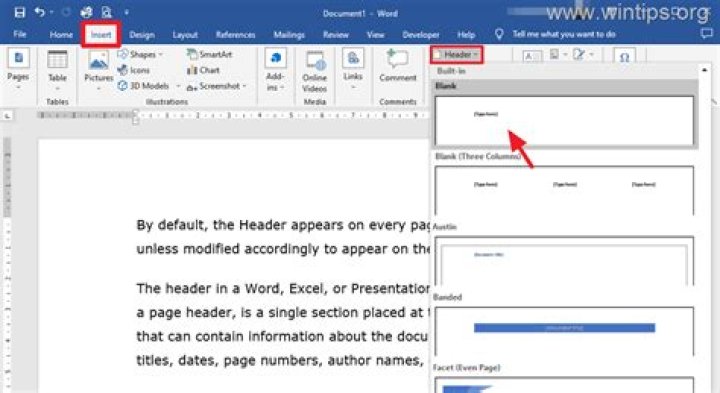Click the "Facet (Even Page)" label
720x393 pixels.
click(467, 367)
